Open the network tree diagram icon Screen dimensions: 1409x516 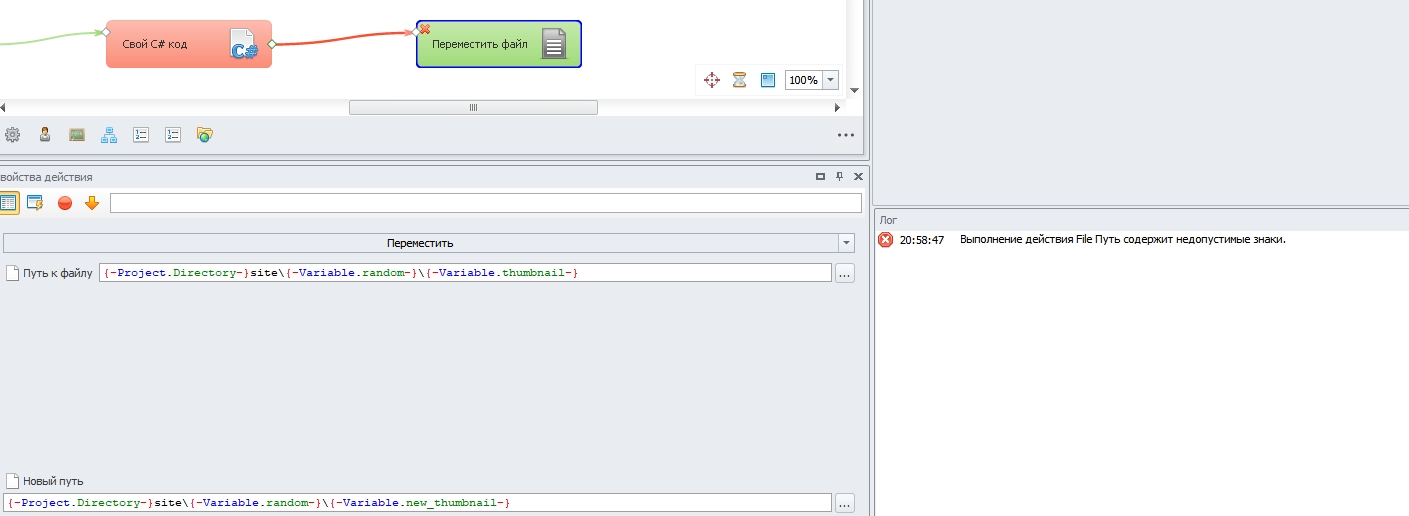(109, 134)
